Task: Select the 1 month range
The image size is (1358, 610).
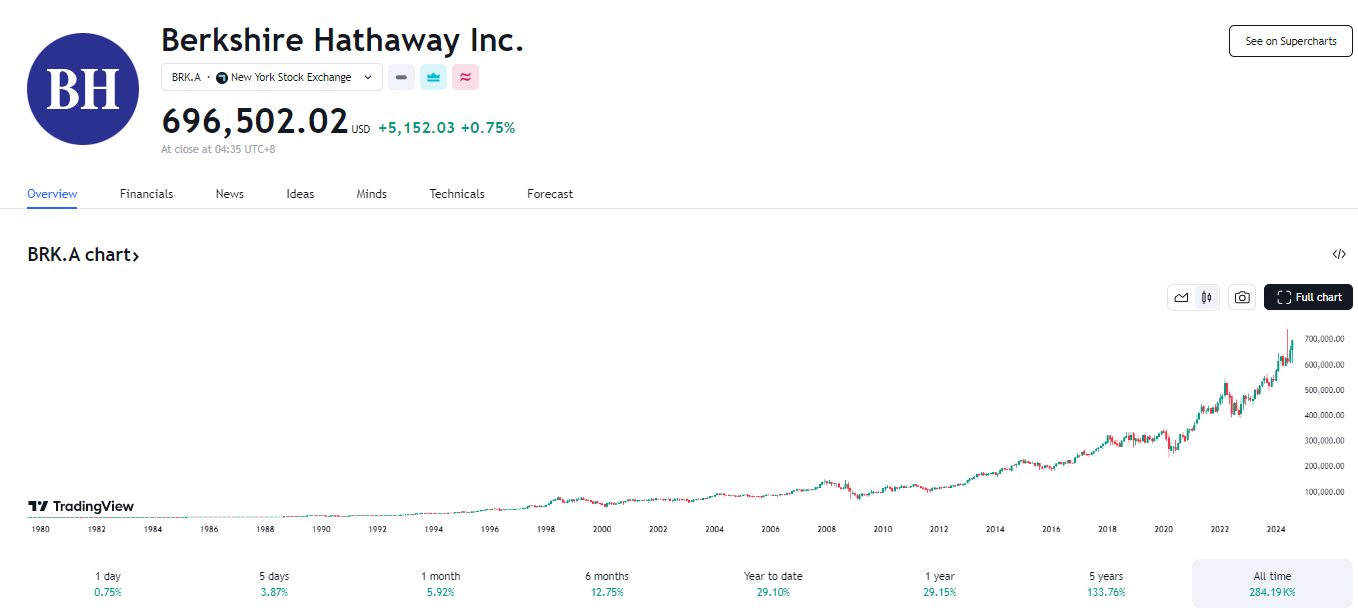Action: click(440, 584)
